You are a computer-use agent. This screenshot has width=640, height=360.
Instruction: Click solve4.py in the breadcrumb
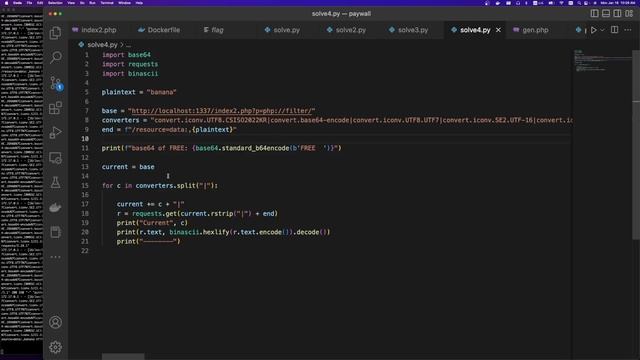pos(102,44)
